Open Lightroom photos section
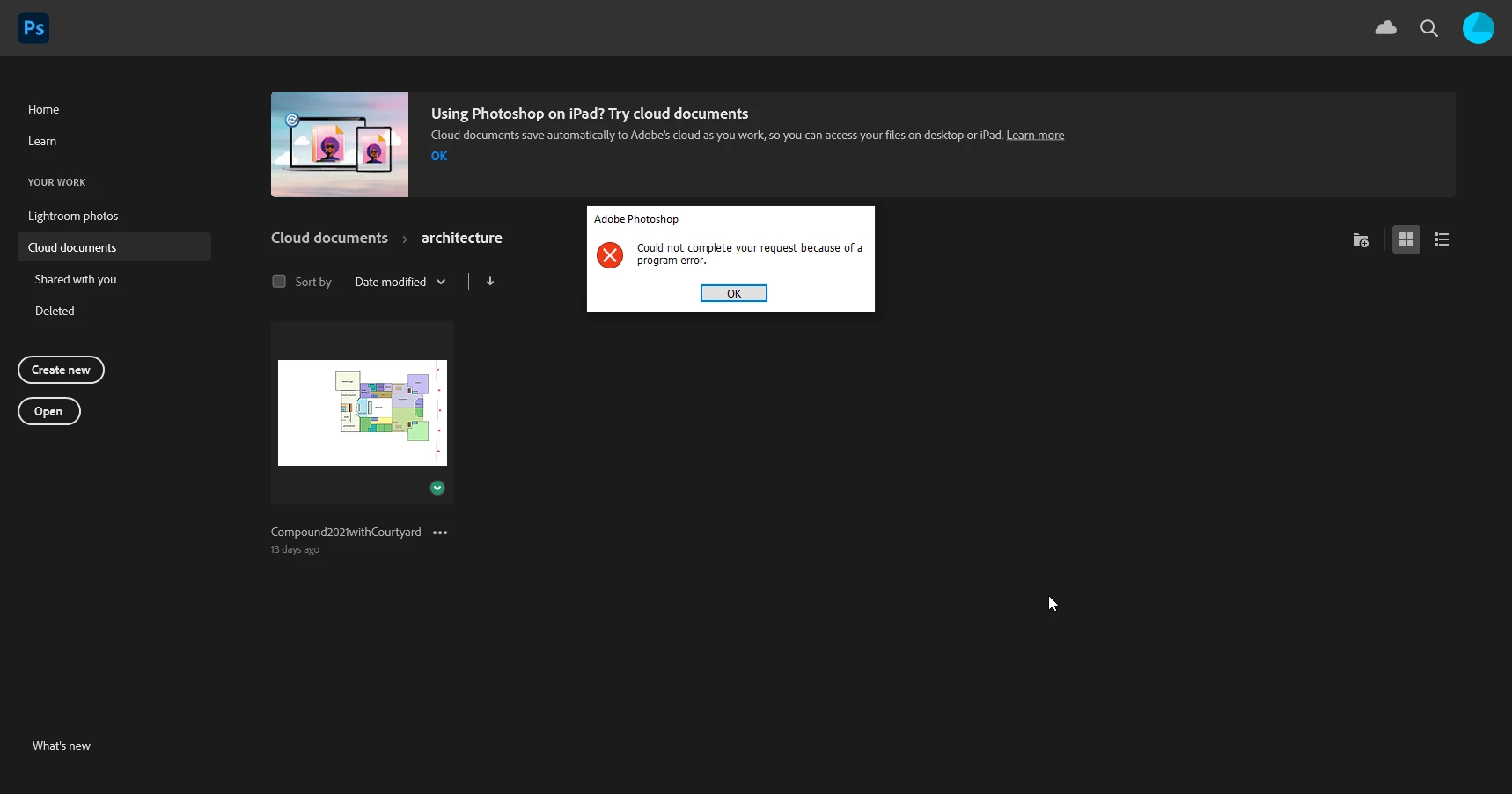Viewport: 1512px width, 794px height. [x=73, y=216]
